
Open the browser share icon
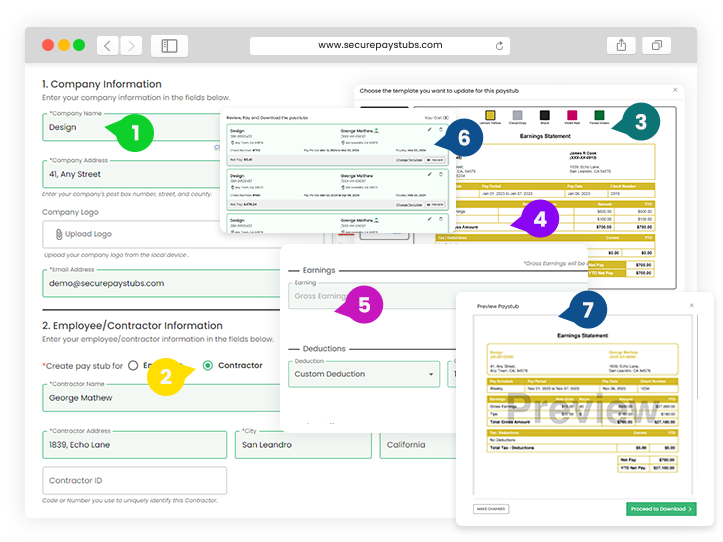pos(621,45)
